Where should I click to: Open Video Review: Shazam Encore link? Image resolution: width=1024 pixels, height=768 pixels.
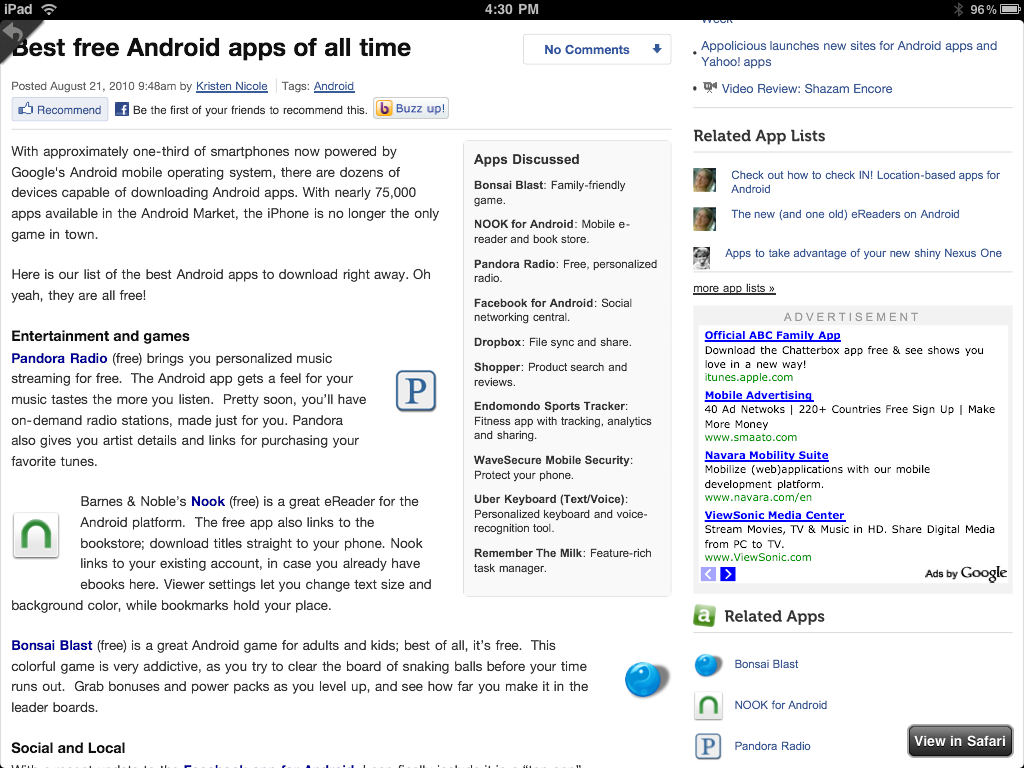pos(807,89)
